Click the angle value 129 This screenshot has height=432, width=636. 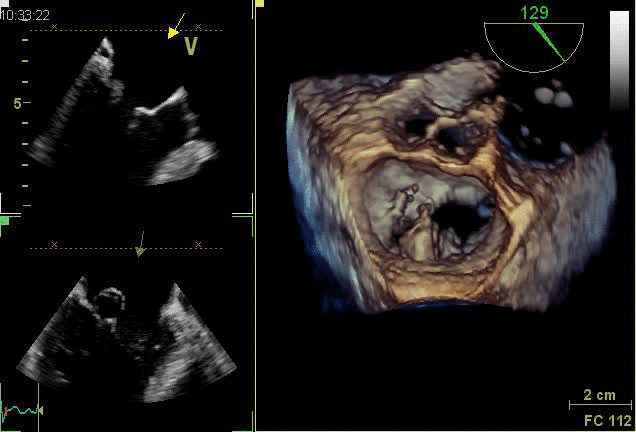click(x=534, y=13)
